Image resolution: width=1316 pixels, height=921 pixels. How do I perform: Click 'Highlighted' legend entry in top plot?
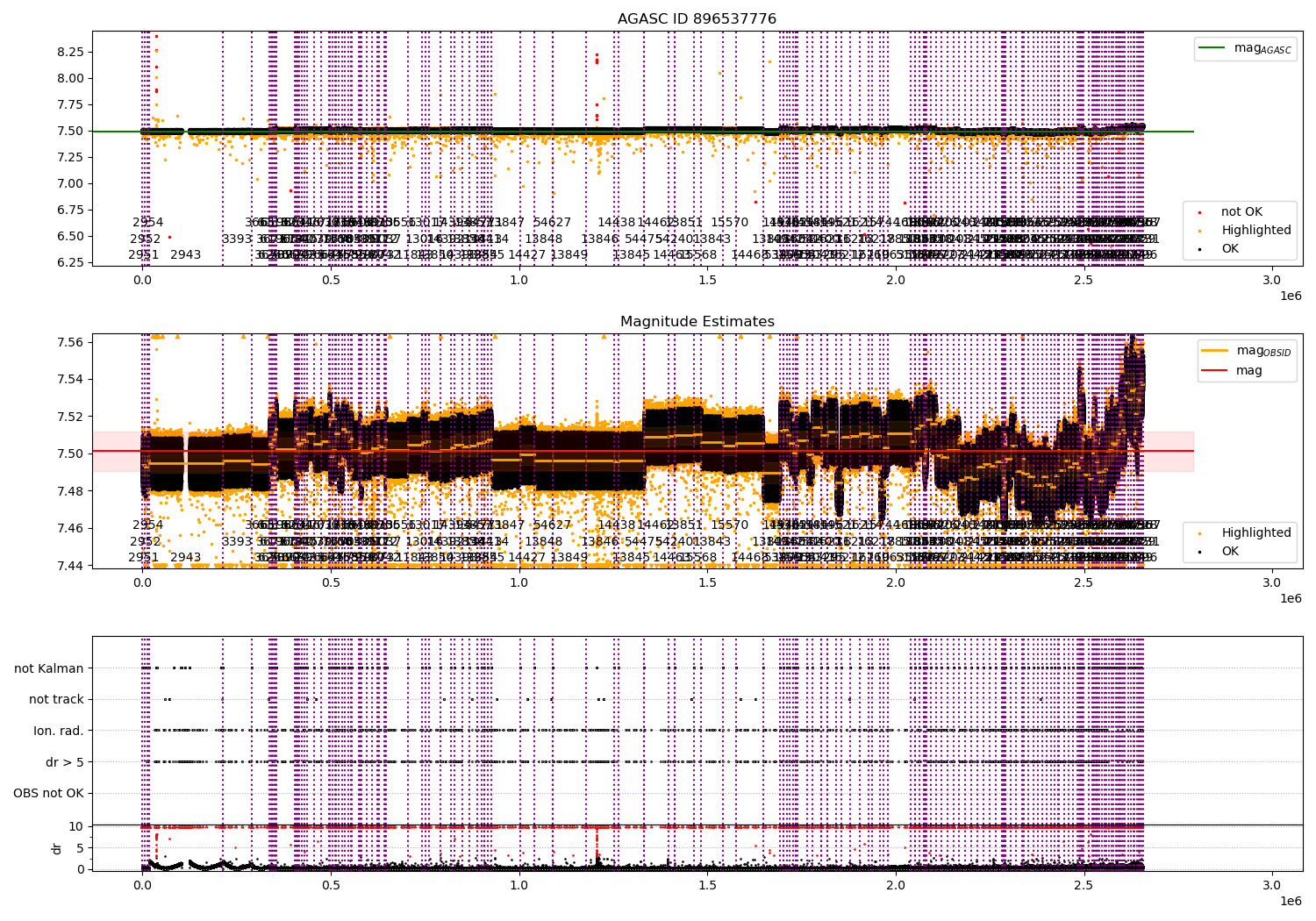(1256, 230)
